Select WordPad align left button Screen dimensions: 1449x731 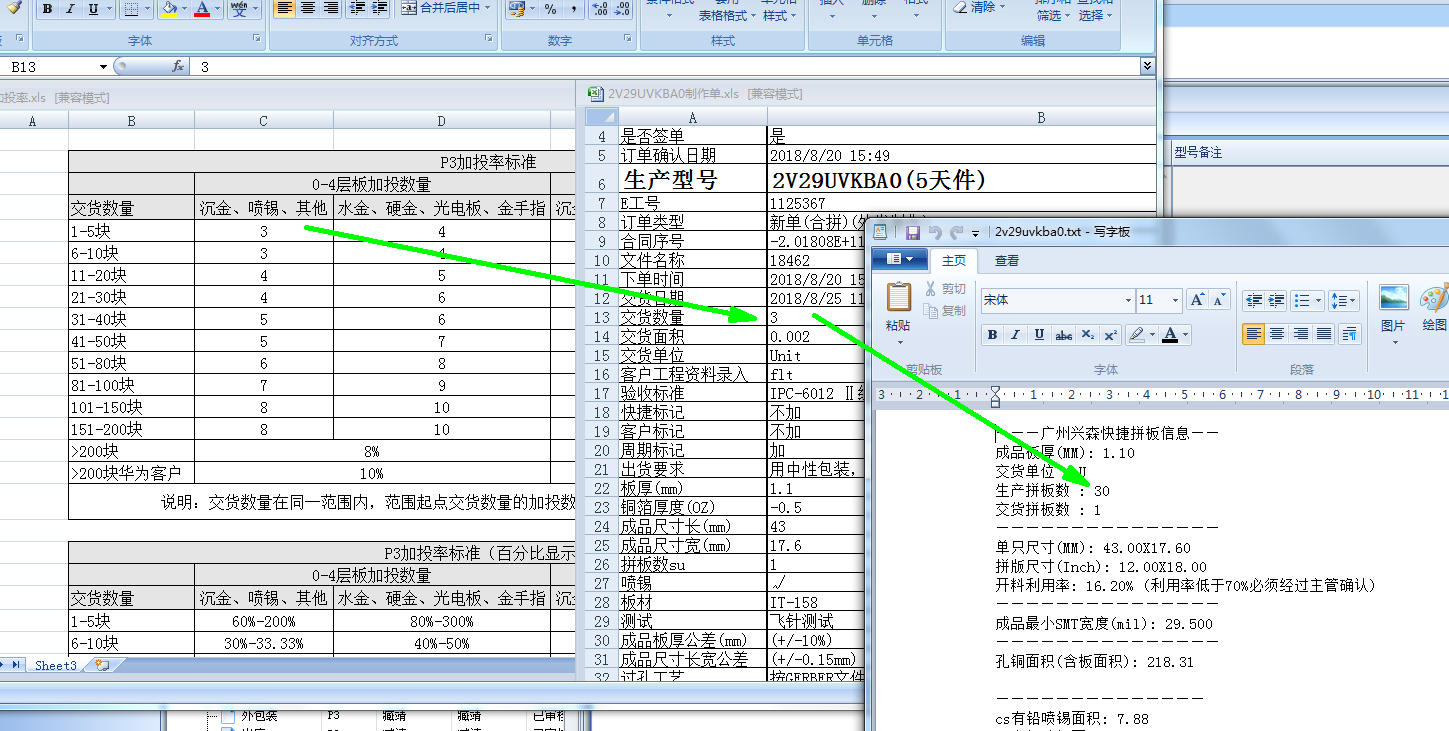tap(1253, 334)
